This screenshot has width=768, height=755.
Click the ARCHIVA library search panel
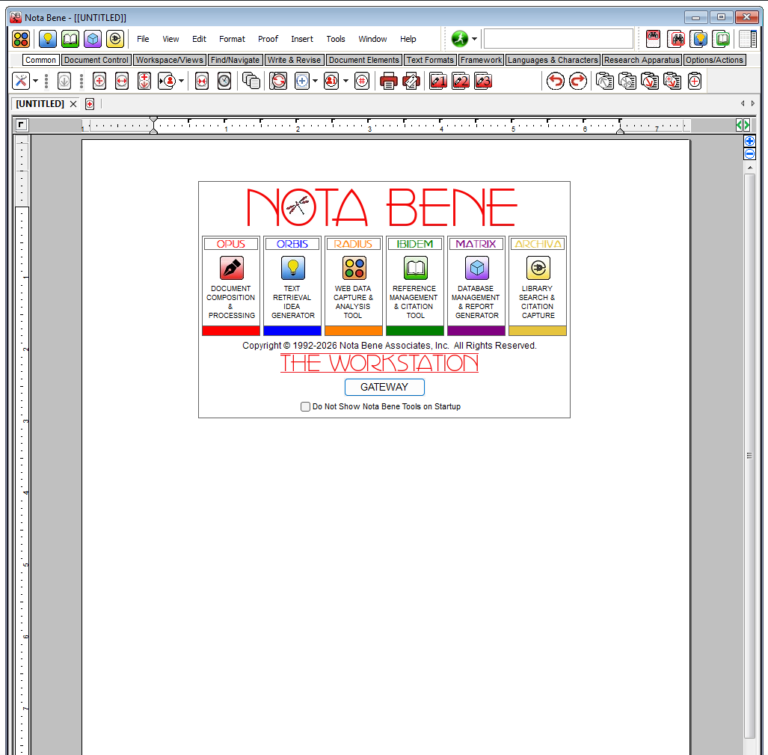[x=538, y=286]
